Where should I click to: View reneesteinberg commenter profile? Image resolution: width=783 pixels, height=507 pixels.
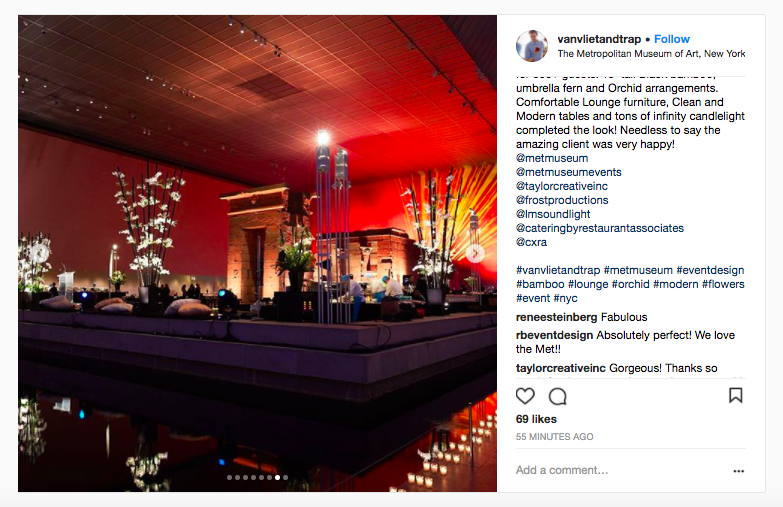pos(556,317)
